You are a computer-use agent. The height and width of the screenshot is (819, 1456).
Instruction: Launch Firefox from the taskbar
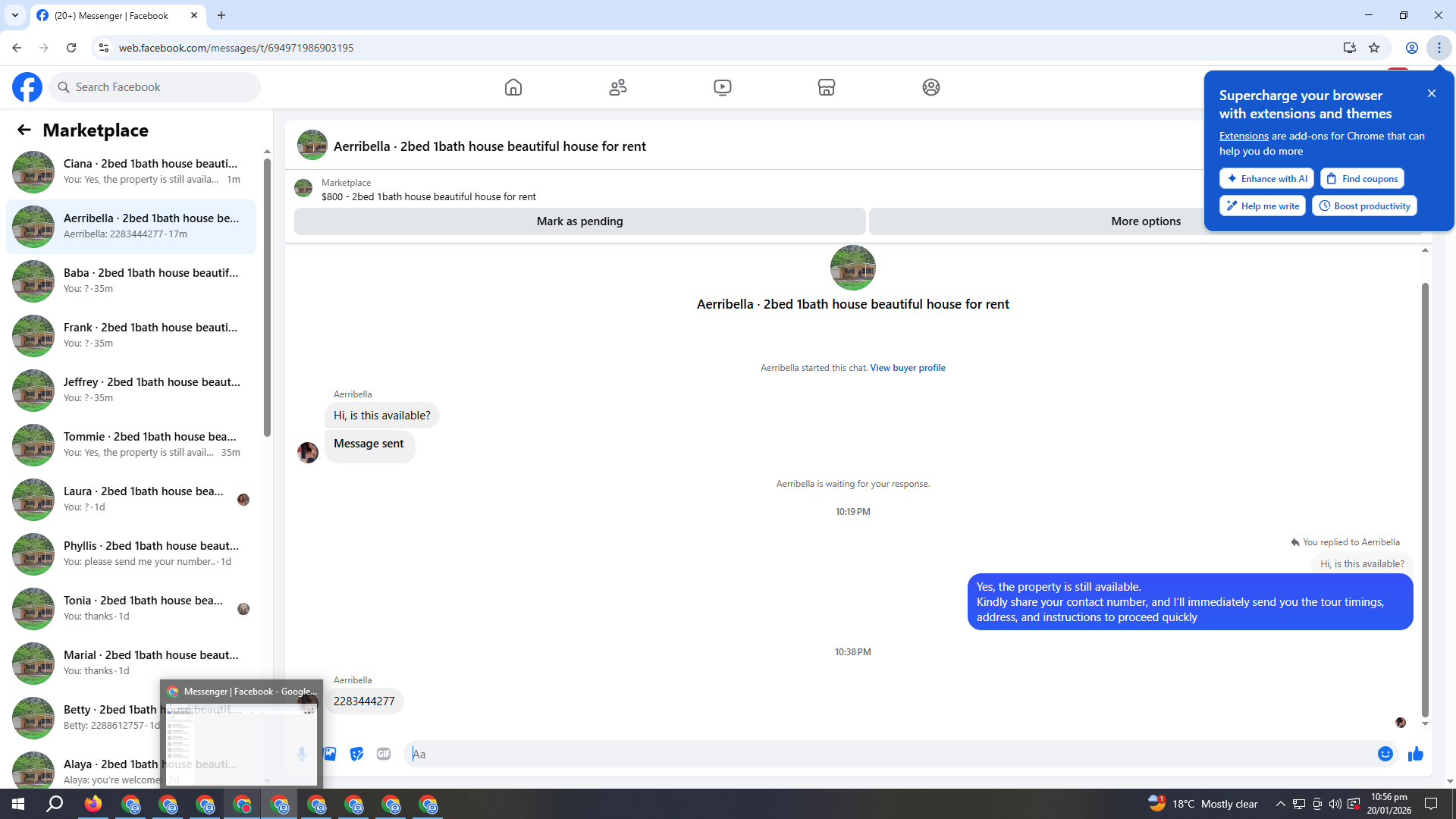pos(93,804)
